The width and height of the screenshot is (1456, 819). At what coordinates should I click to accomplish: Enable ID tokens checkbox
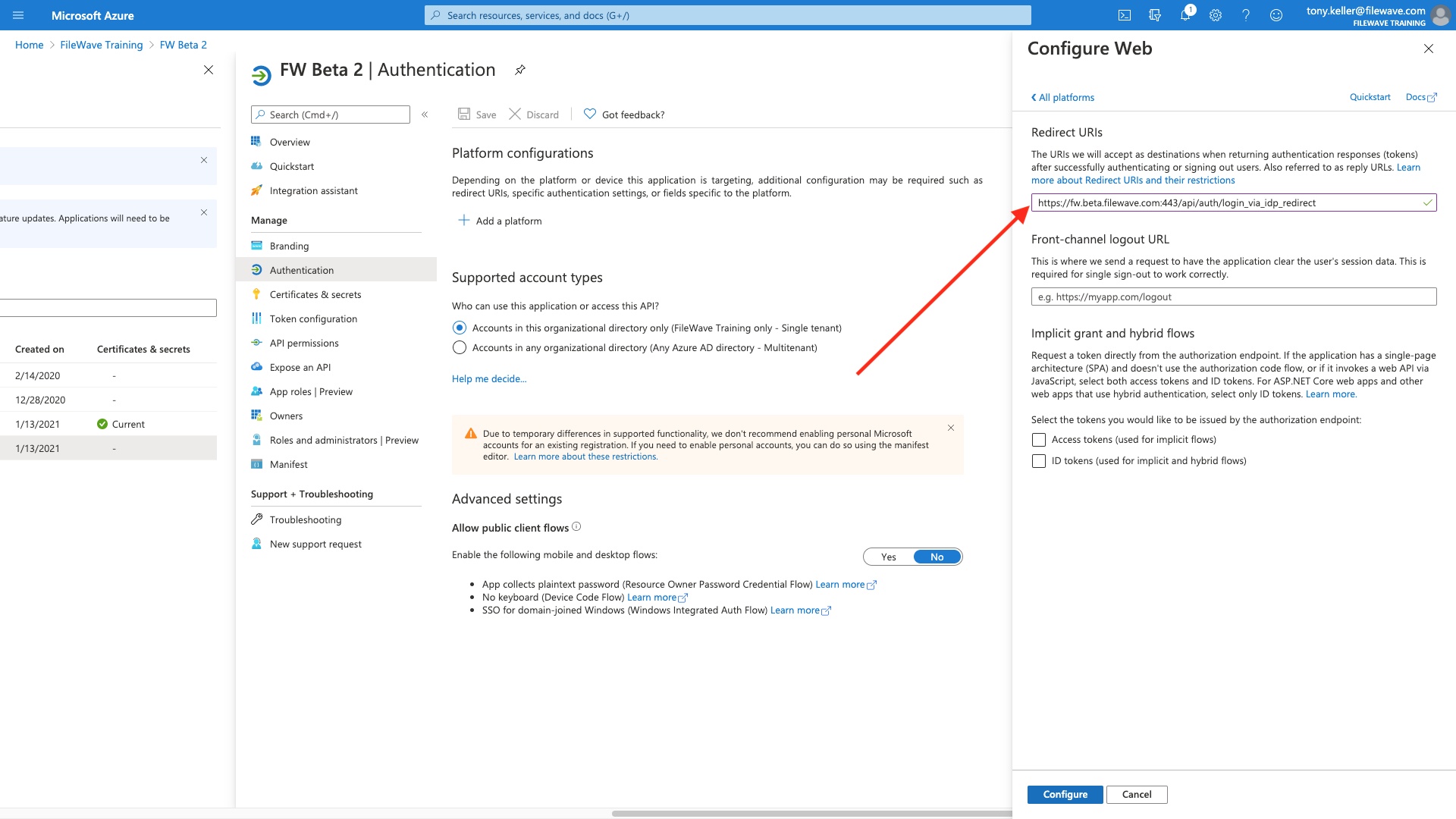coord(1039,461)
